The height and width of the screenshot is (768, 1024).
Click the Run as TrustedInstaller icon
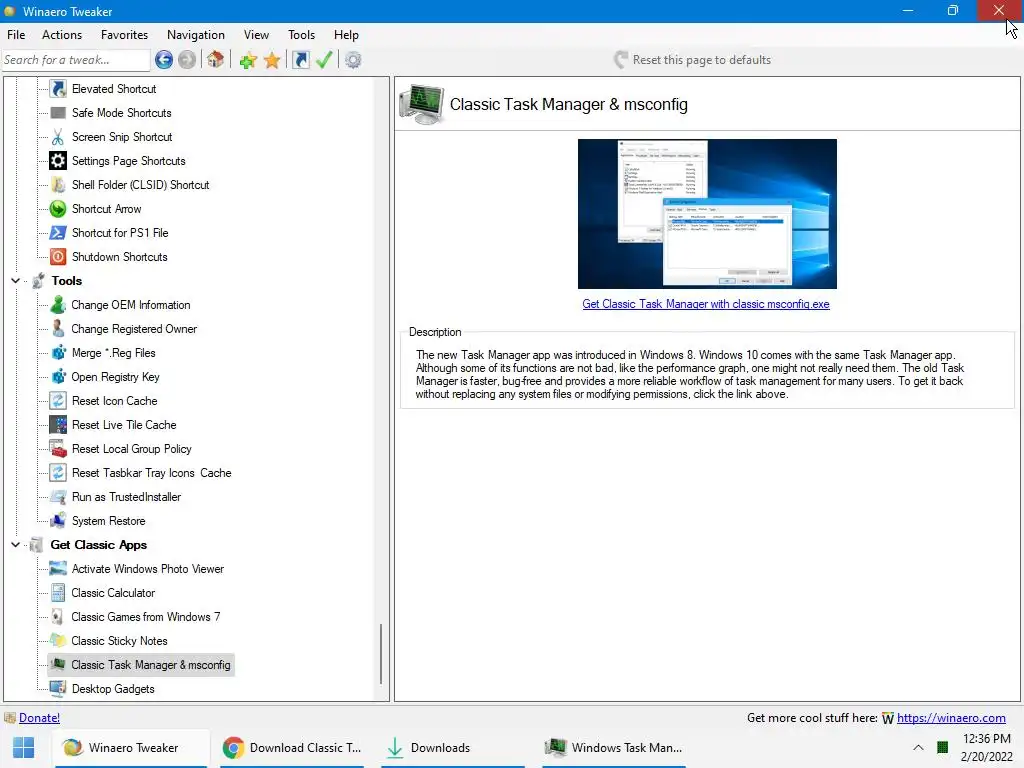click(x=58, y=497)
